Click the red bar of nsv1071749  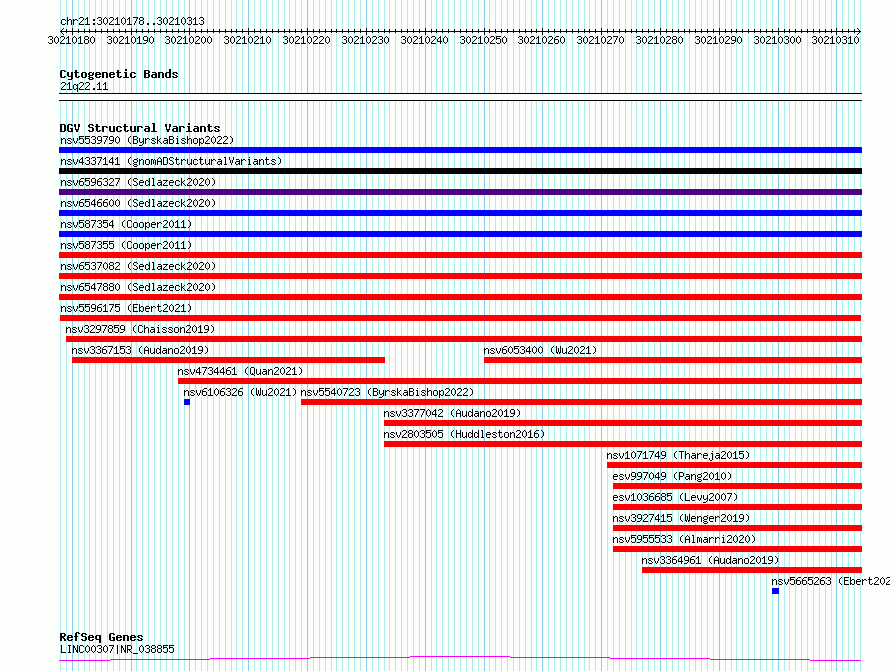(x=734, y=465)
